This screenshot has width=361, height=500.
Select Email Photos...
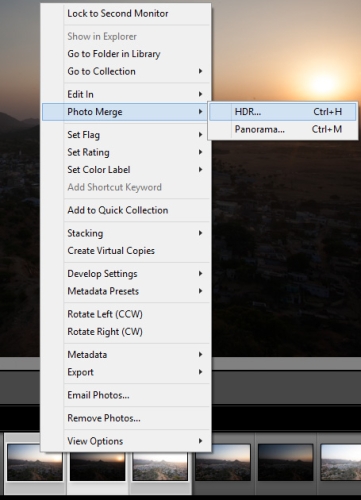pos(126,395)
